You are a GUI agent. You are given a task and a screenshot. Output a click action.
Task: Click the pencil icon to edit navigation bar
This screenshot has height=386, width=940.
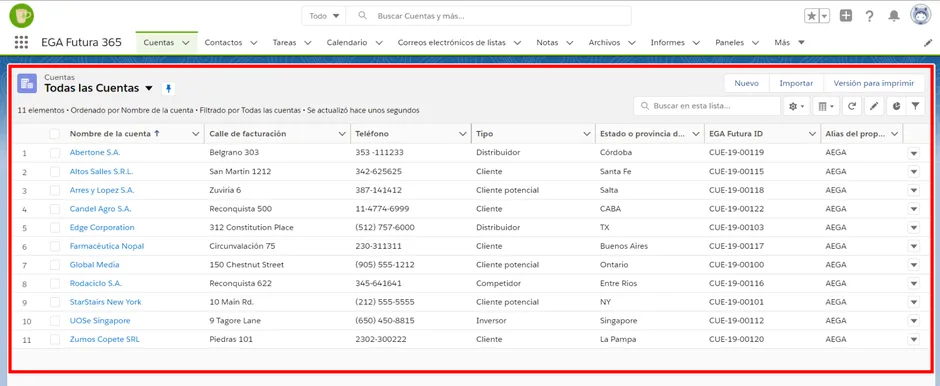pos(927,43)
